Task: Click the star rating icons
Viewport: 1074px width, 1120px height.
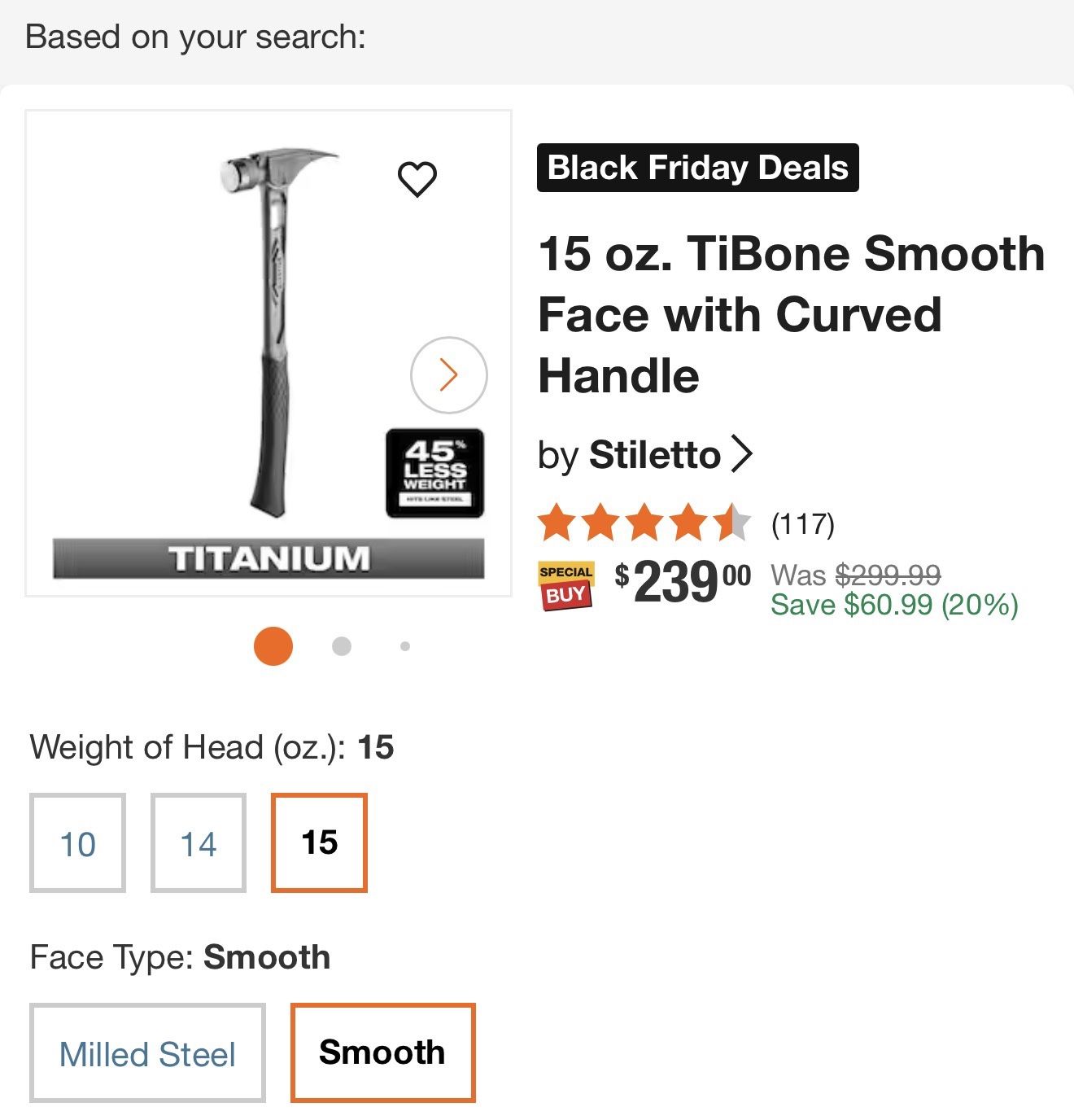Action: pyautogui.click(x=643, y=523)
